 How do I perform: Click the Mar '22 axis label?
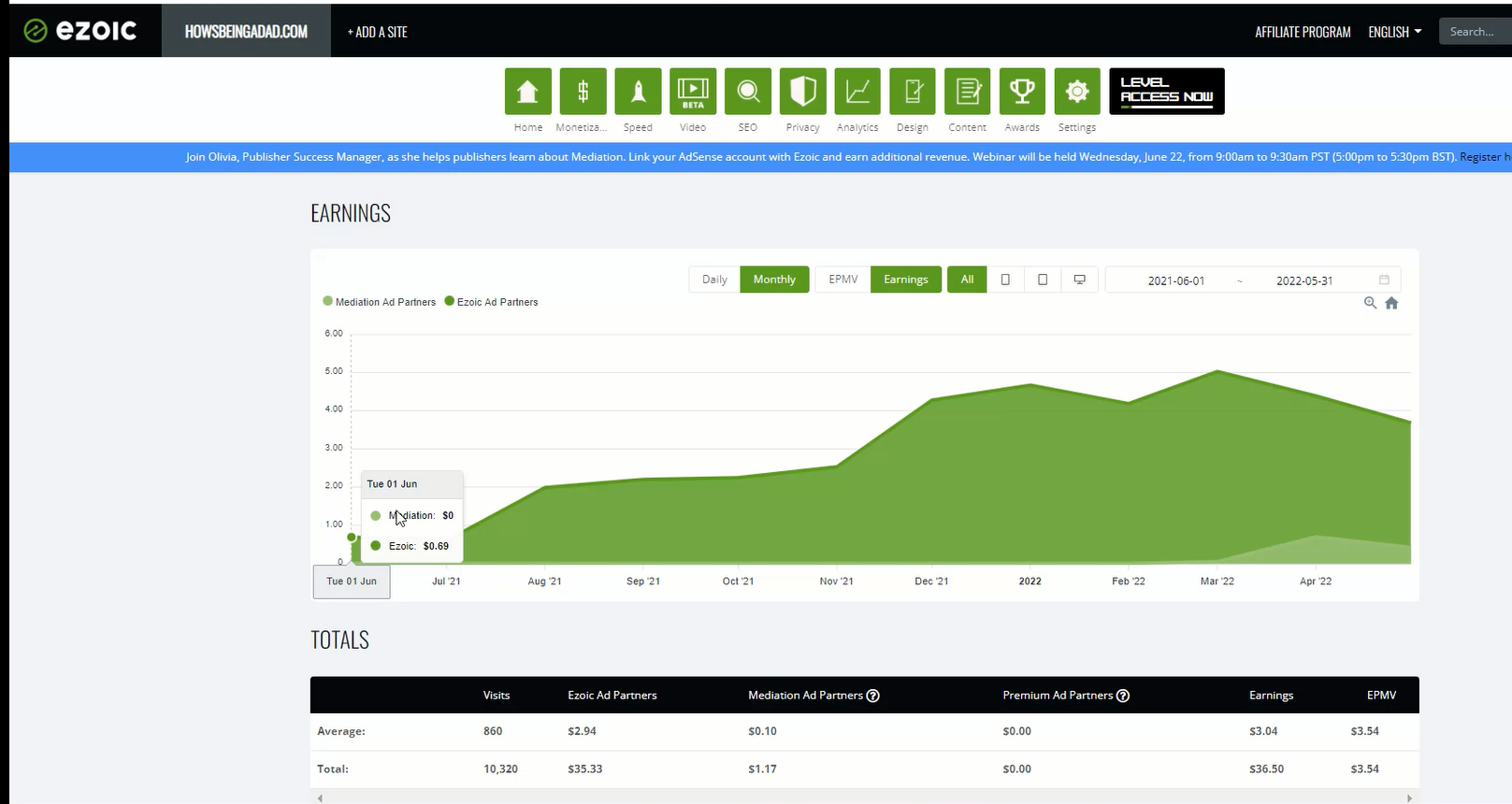[1217, 581]
